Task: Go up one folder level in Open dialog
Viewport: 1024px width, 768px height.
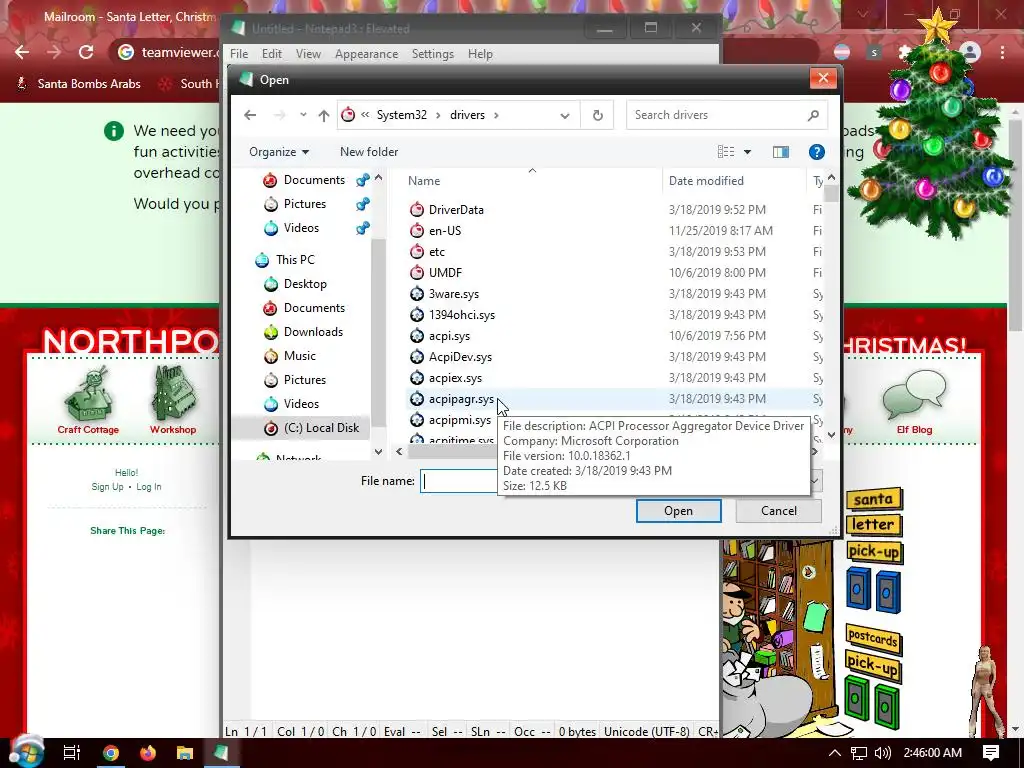Action: tap(324, 115)
